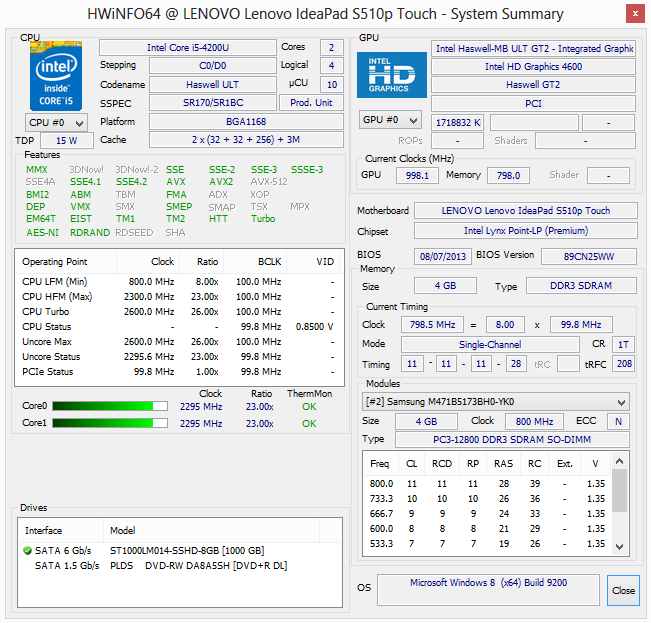Click the 533.3 frequency row in memory table
Image resolution: width=651 pixels, height=623 pixels.
click(487, 543)
